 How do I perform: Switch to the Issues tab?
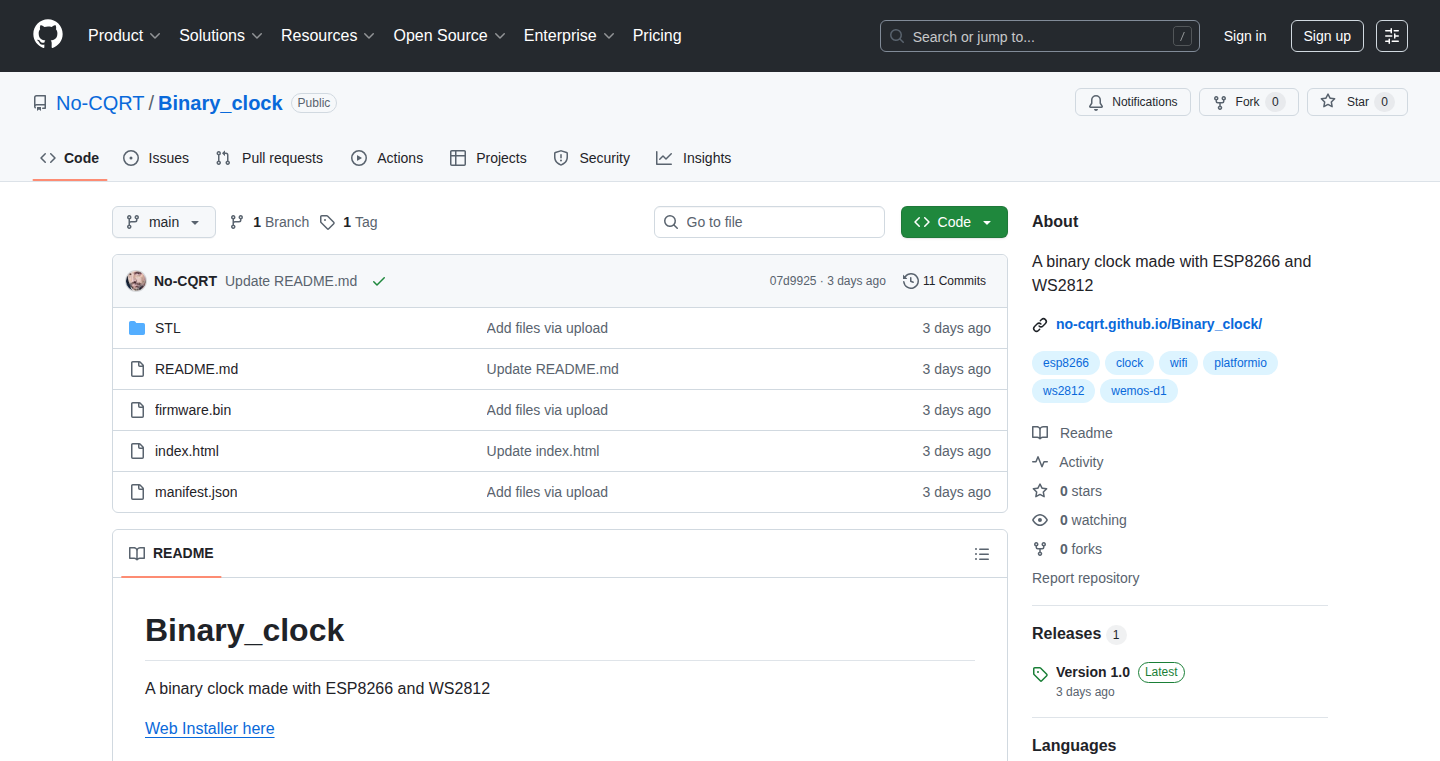[156, 158]
